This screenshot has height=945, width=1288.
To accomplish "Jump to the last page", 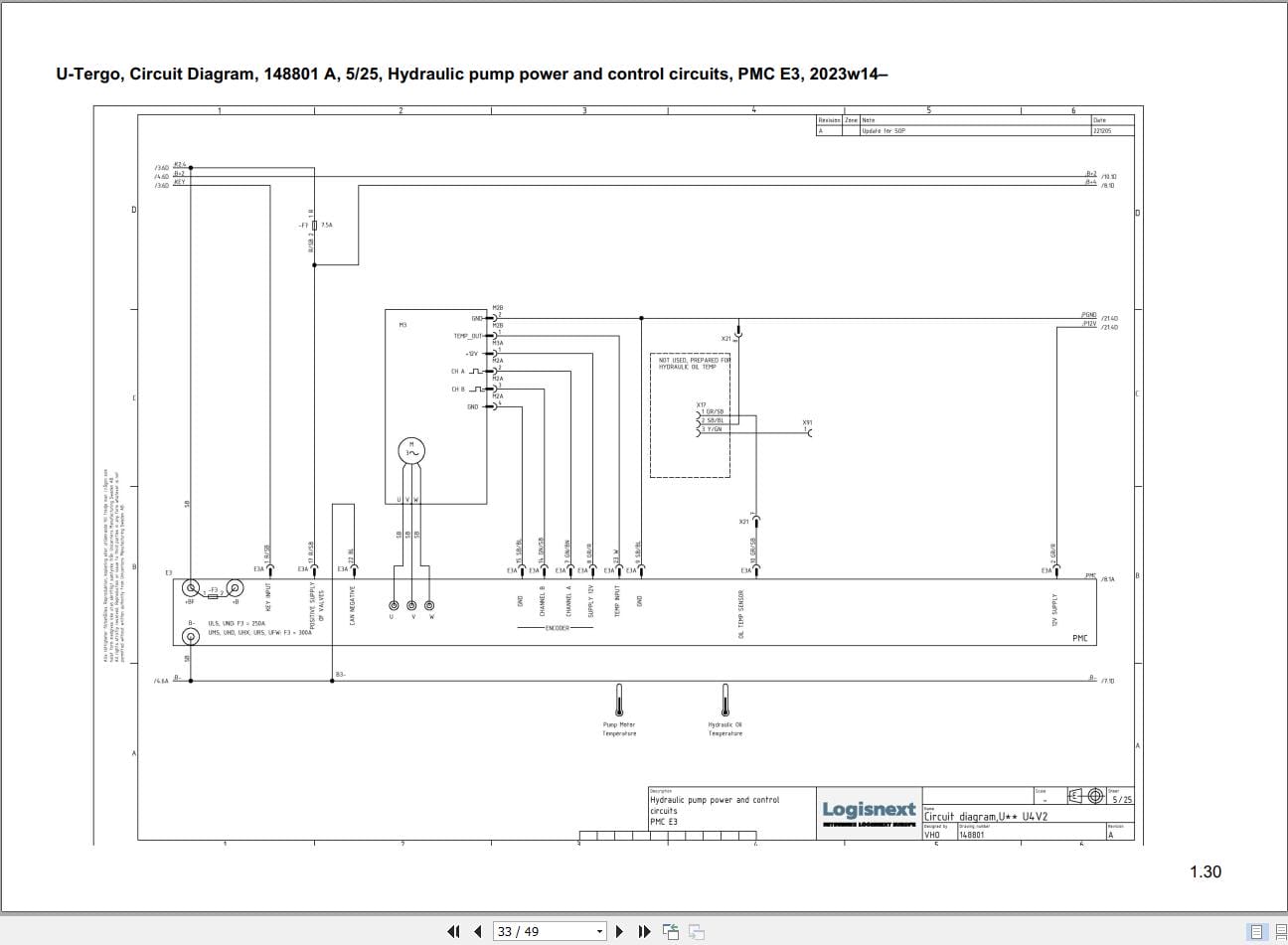I will [x=644, y=931].
